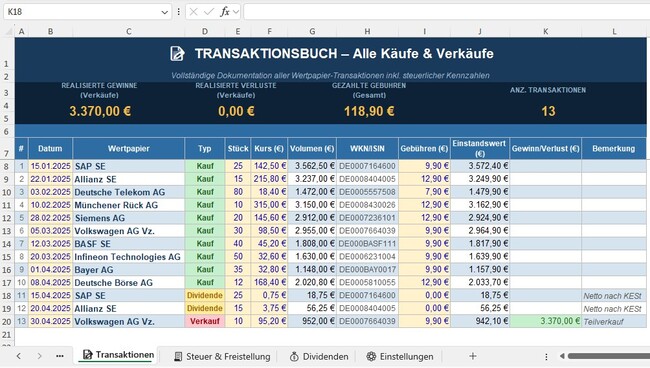The width and height of the screenshot is (650, 368).
Task: Select column H header
Action: click(x=367, y=31)
